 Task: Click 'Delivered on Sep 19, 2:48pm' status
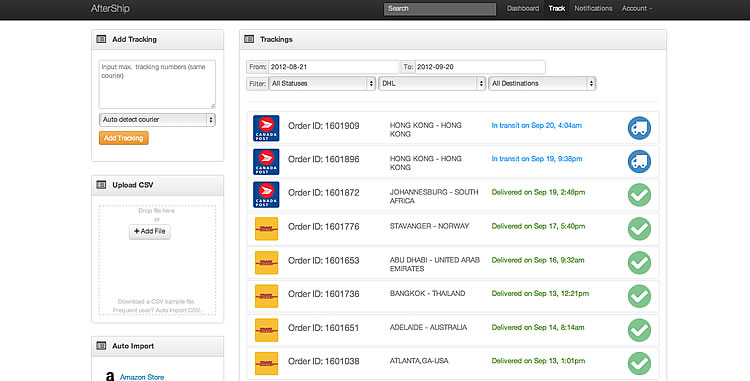pyautogui.click(x=538, y=192)
